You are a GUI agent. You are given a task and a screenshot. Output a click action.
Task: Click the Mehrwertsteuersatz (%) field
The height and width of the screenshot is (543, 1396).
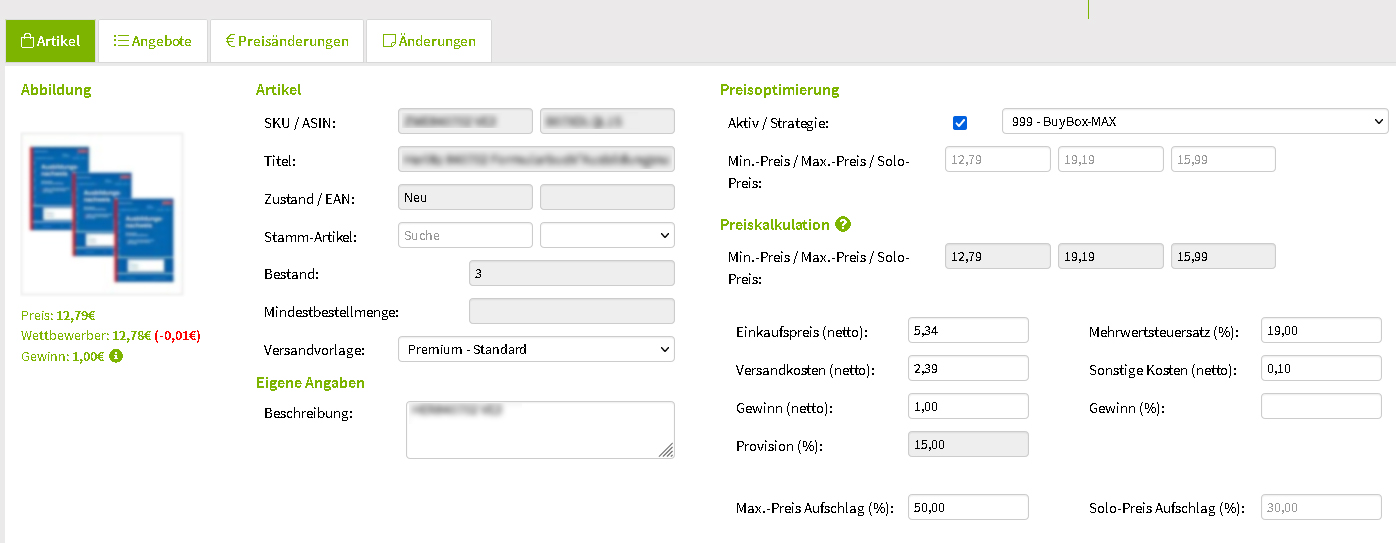pyautogui.click(x=1321, y=330)
